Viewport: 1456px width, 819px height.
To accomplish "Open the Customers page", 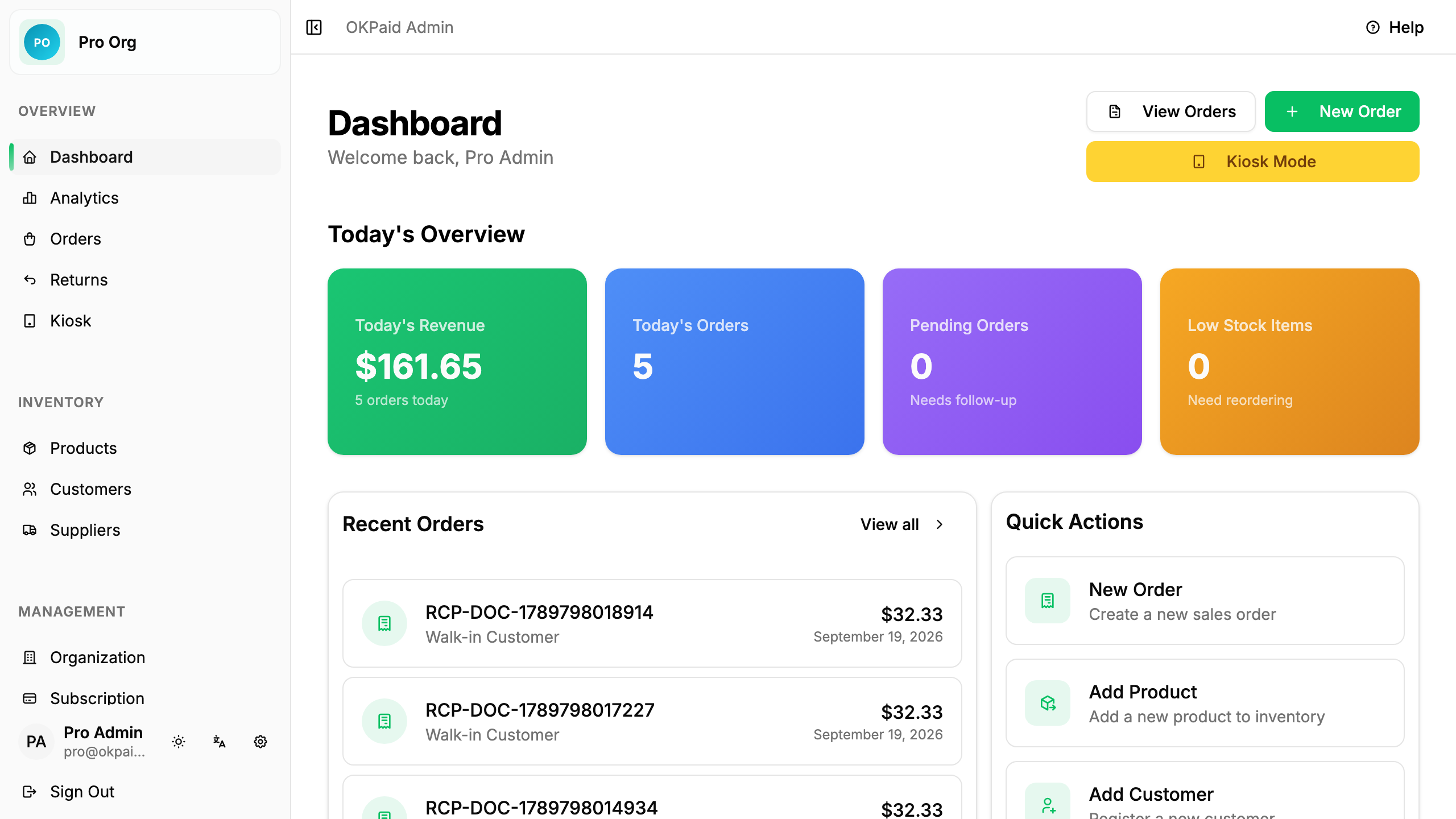I will [x=146, y=489].
